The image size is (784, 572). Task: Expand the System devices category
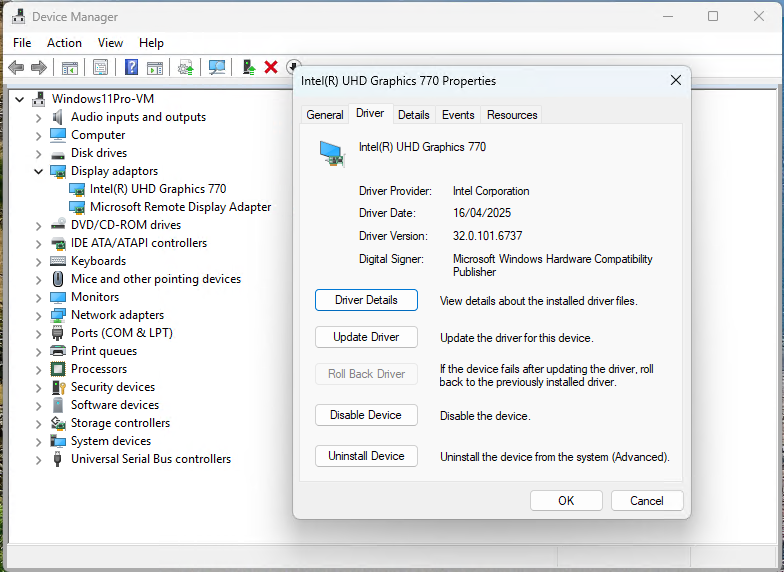pyautogui.click(x=38, y=442)
